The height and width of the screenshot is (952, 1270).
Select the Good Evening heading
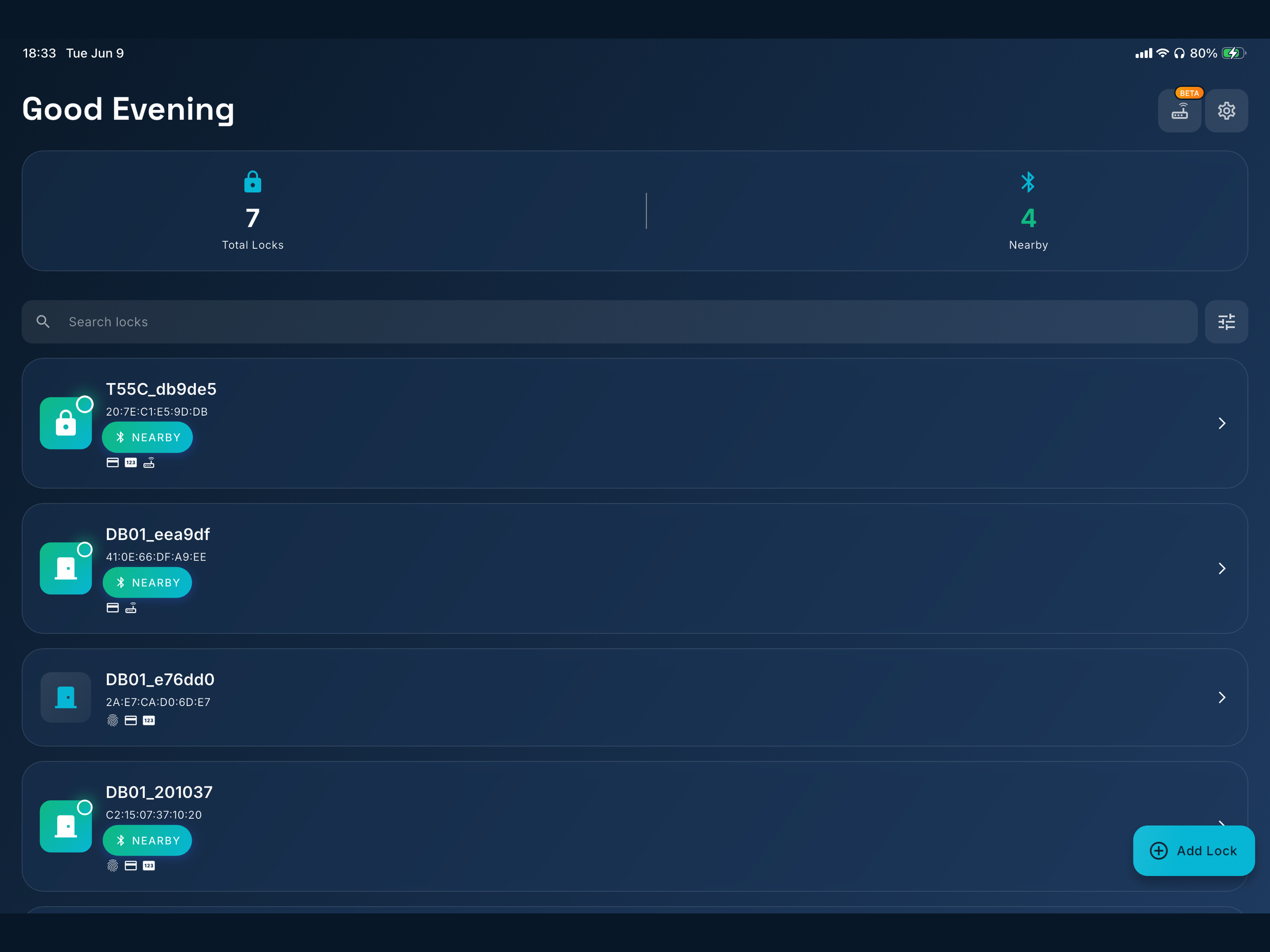point(128,109)
